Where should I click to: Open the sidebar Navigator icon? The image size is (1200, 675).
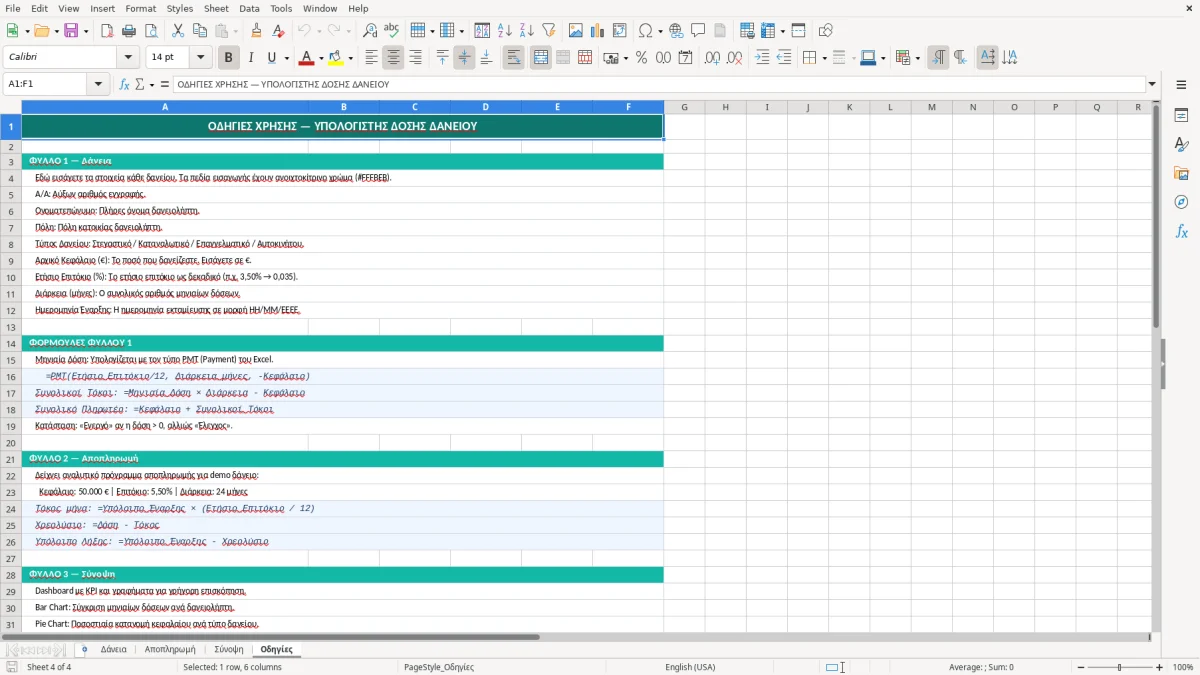(x=1181, y=202)
